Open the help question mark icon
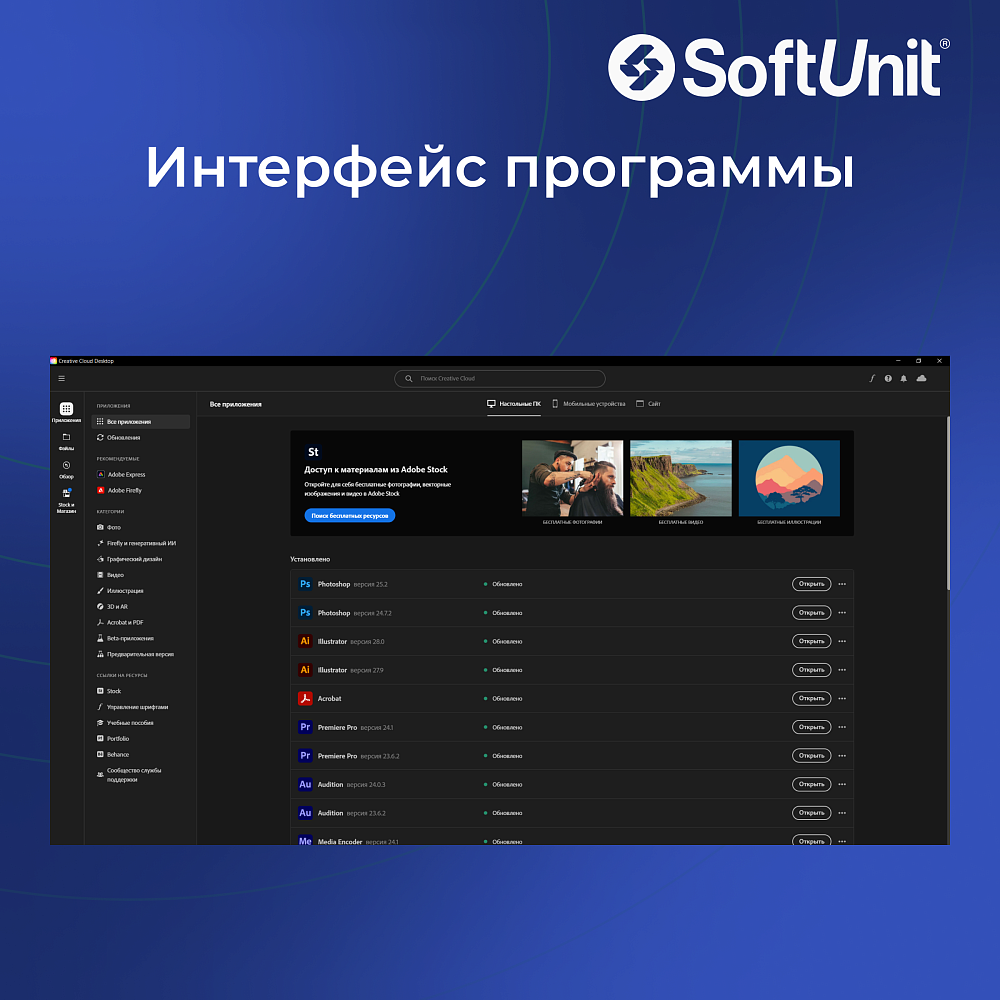Viewport: 1000px width, 1000px height. 888,378
